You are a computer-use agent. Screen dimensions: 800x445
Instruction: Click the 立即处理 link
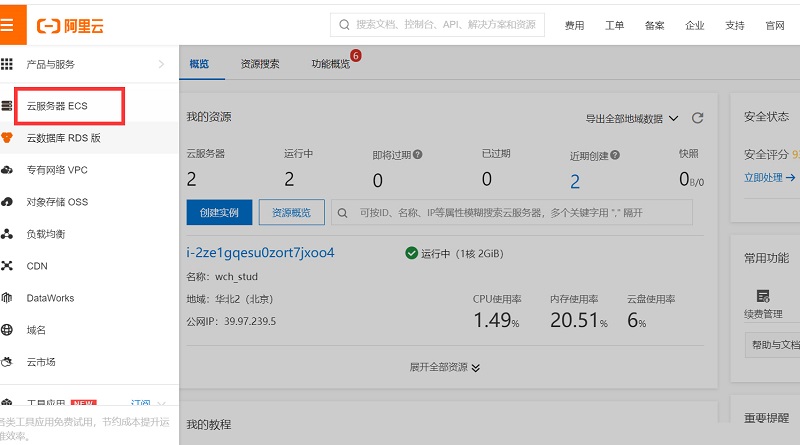(769, 177)
